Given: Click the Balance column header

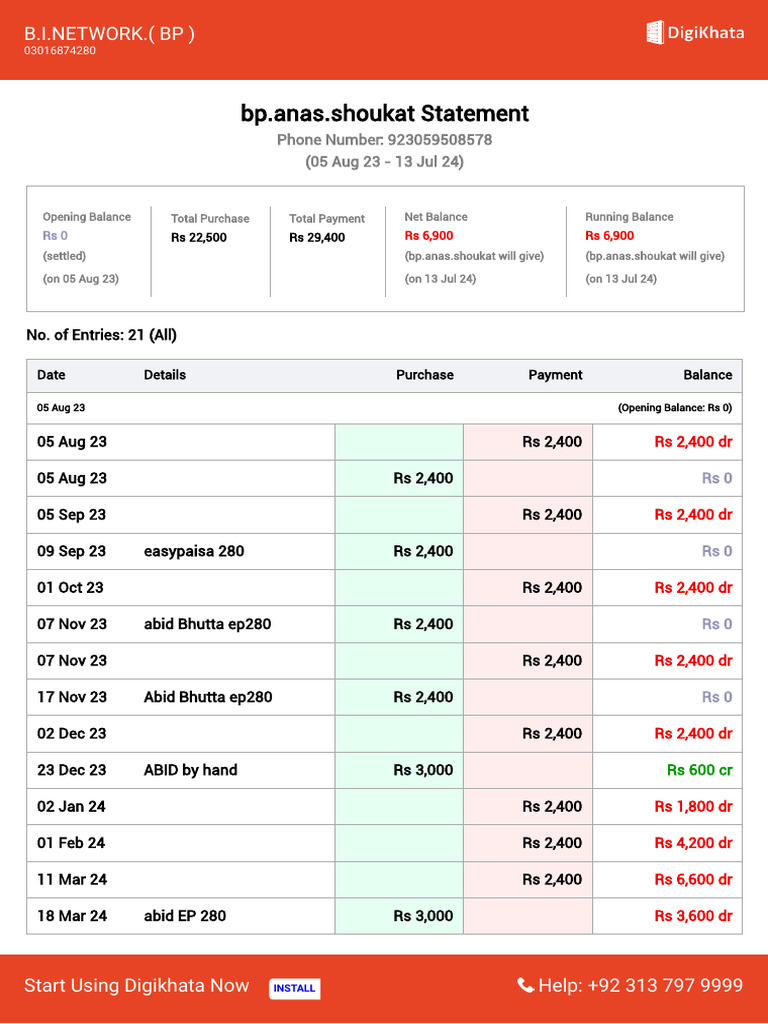Looking at the screenshot, I should tap(707, 375).
